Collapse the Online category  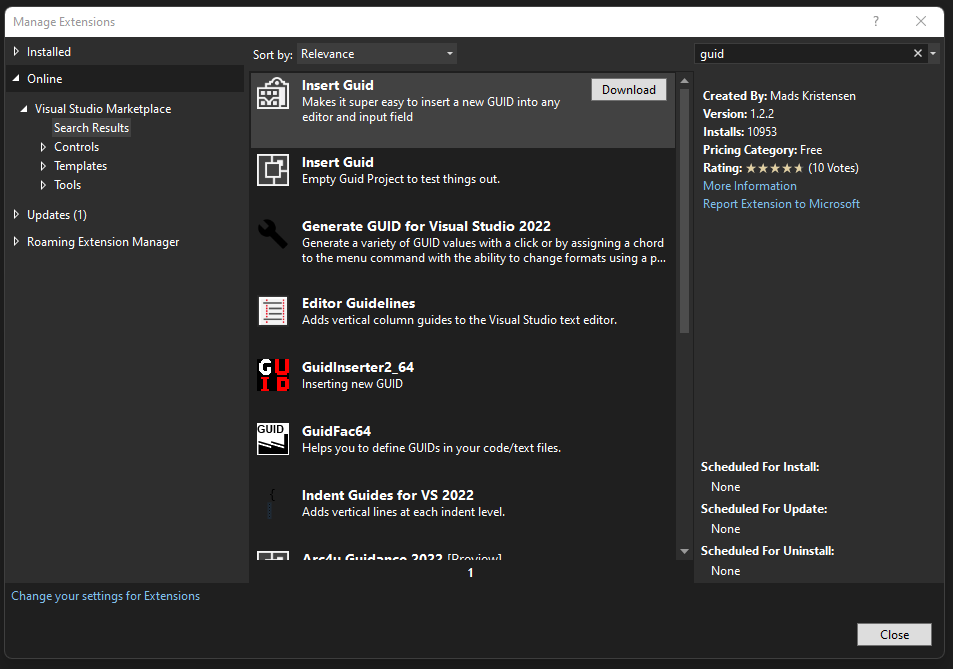pos(16,78)
